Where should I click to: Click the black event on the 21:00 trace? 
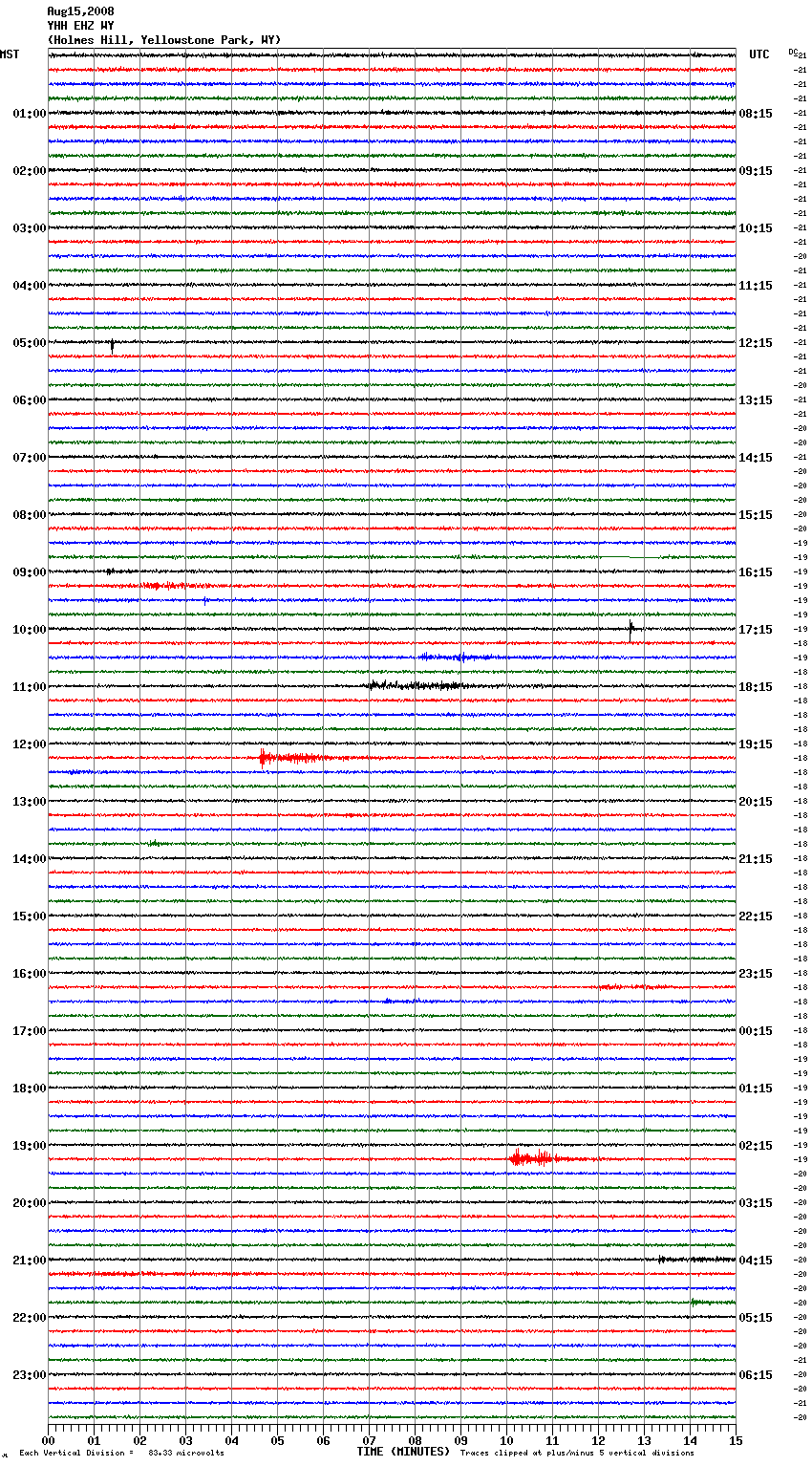pyautogui.click(x=695, y=1260)
